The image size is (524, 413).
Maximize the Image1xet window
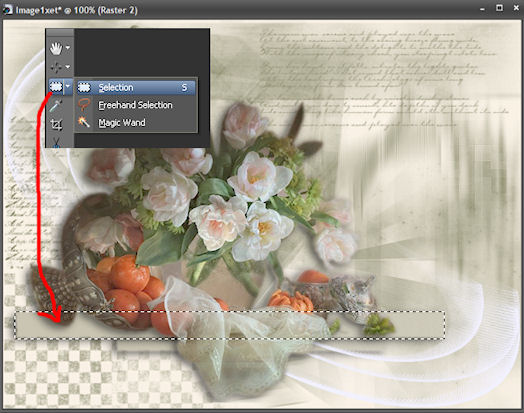point(499,8)
